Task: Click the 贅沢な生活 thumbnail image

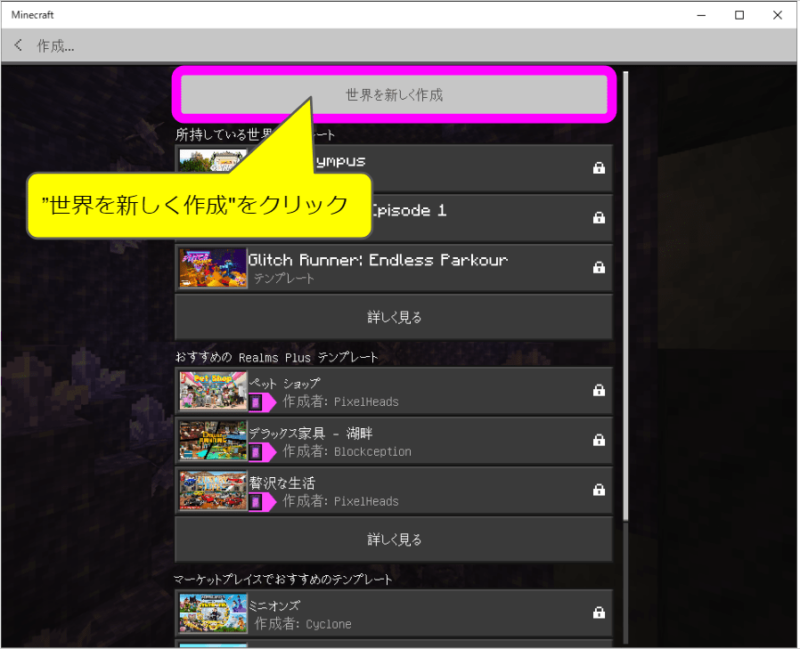Action: click(x=213, y=490)
